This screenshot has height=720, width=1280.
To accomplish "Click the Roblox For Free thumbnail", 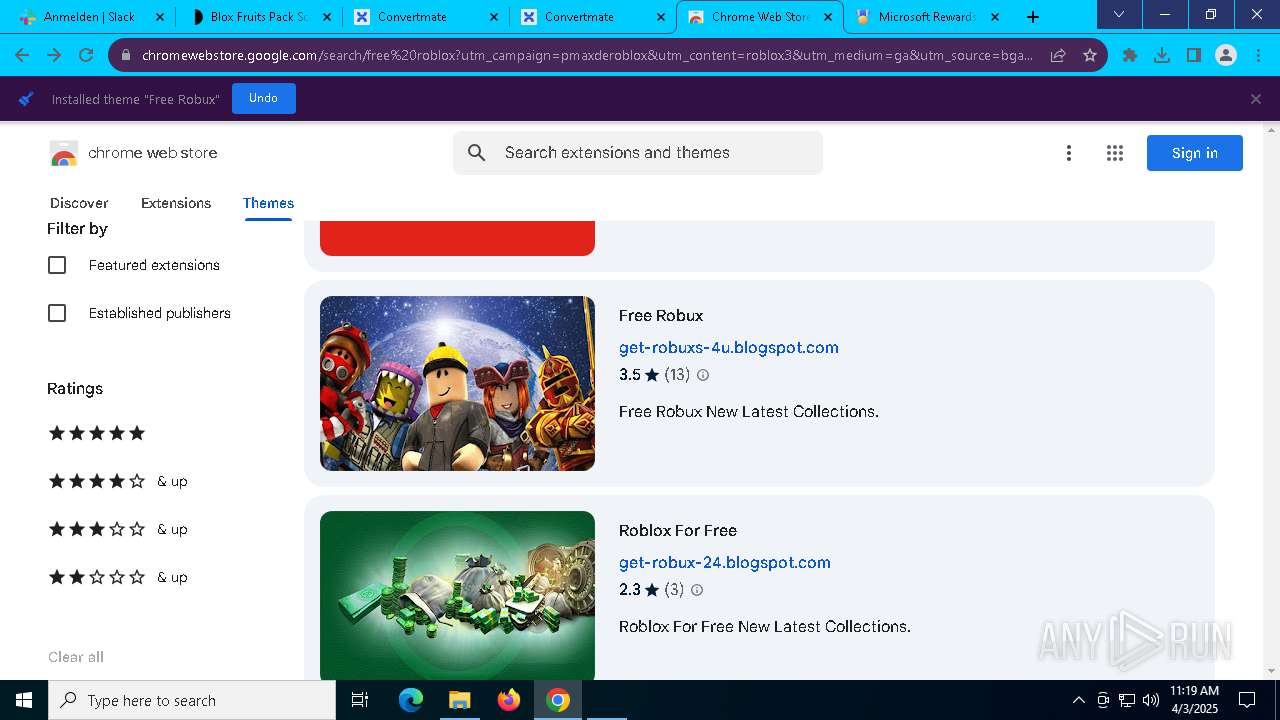I will click(x=457, y=596).
